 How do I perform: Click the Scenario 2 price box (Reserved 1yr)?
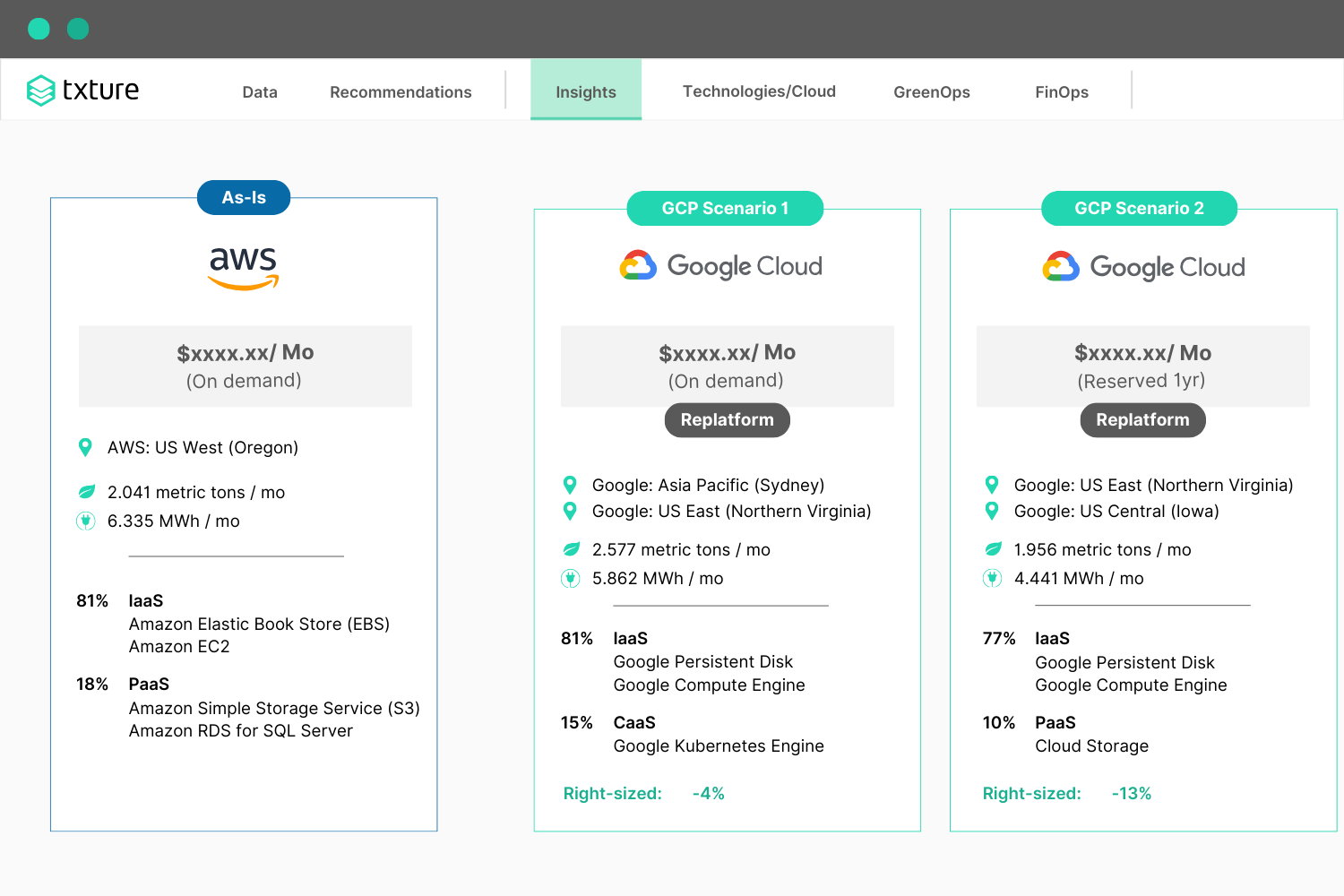coord(1143,366)
